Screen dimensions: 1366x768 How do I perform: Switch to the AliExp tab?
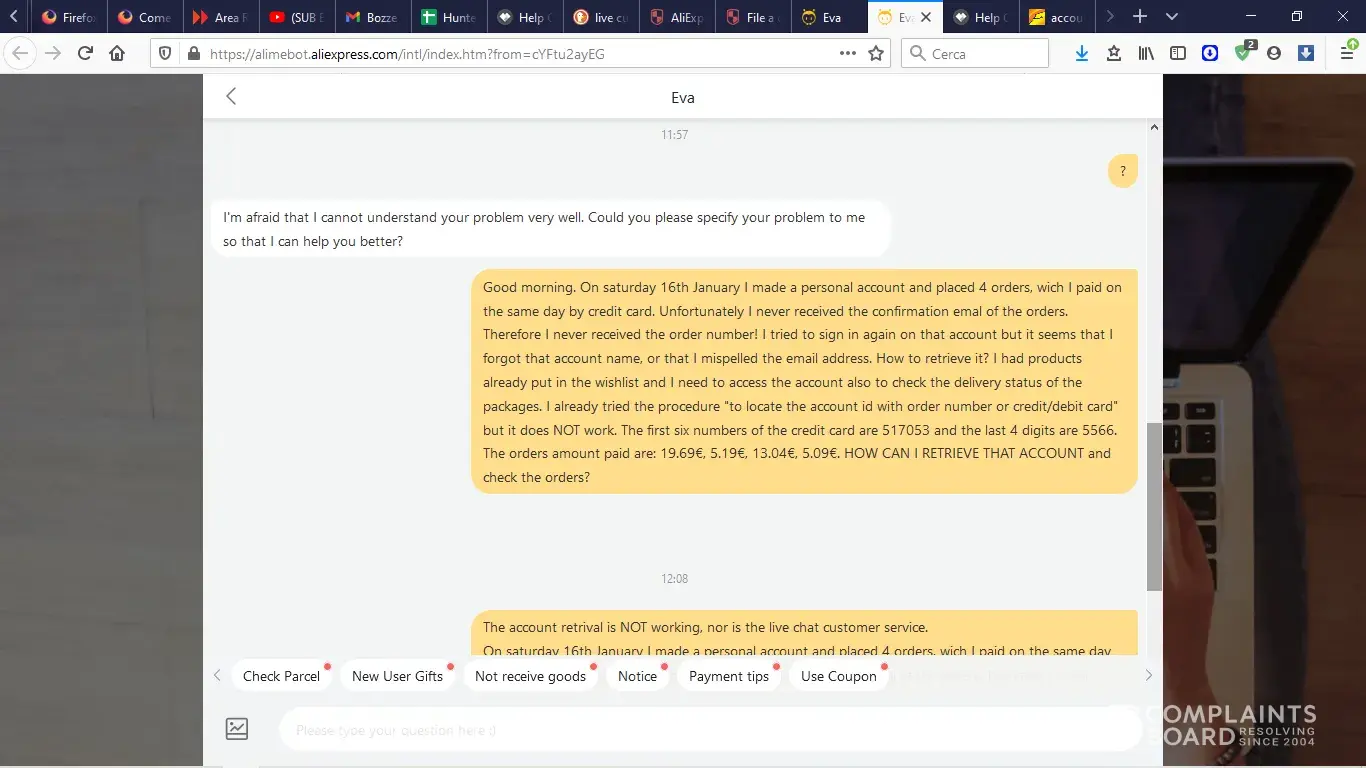676,17
